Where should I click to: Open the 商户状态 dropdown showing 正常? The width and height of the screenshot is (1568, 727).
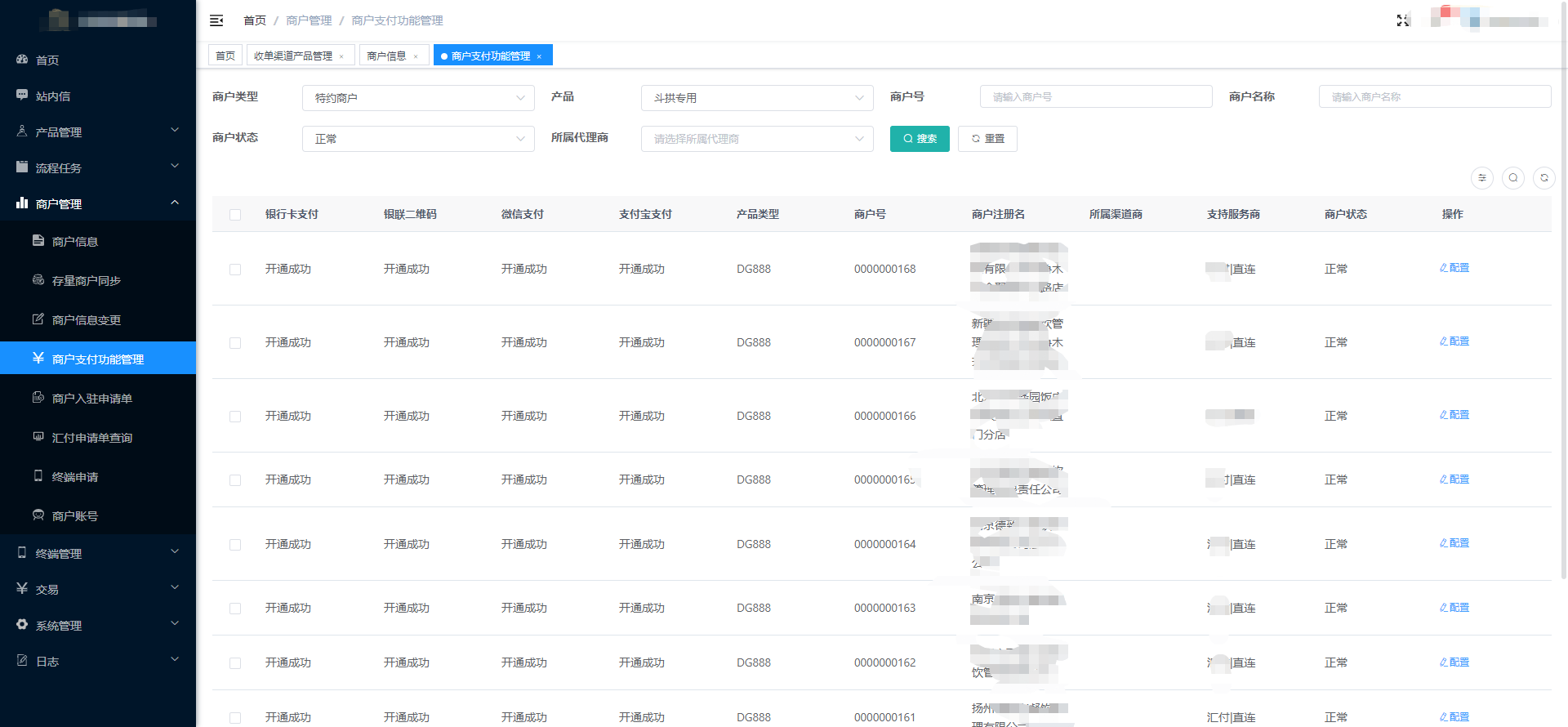click(x=418, y=139)
